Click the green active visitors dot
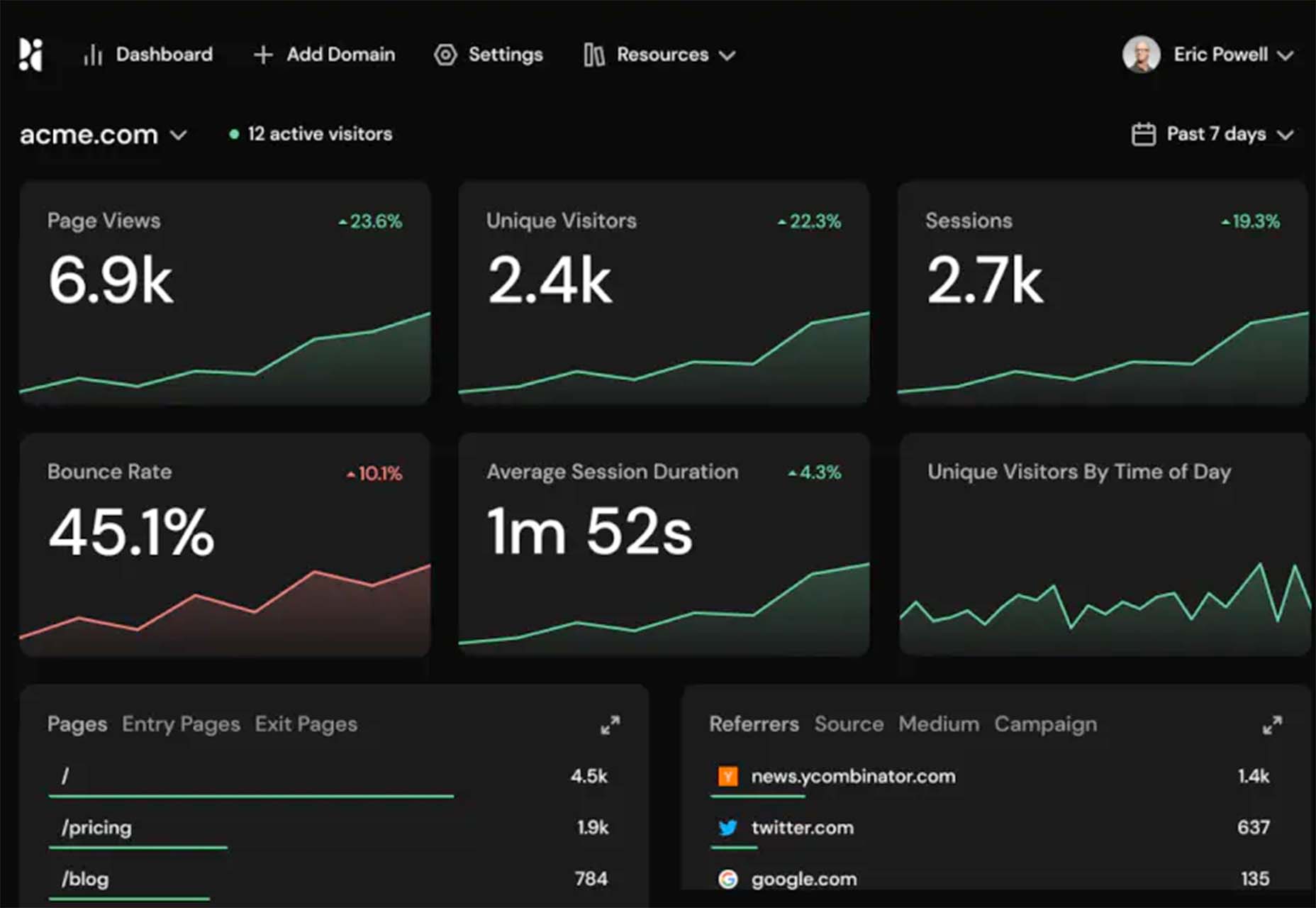 coord(234,134)
